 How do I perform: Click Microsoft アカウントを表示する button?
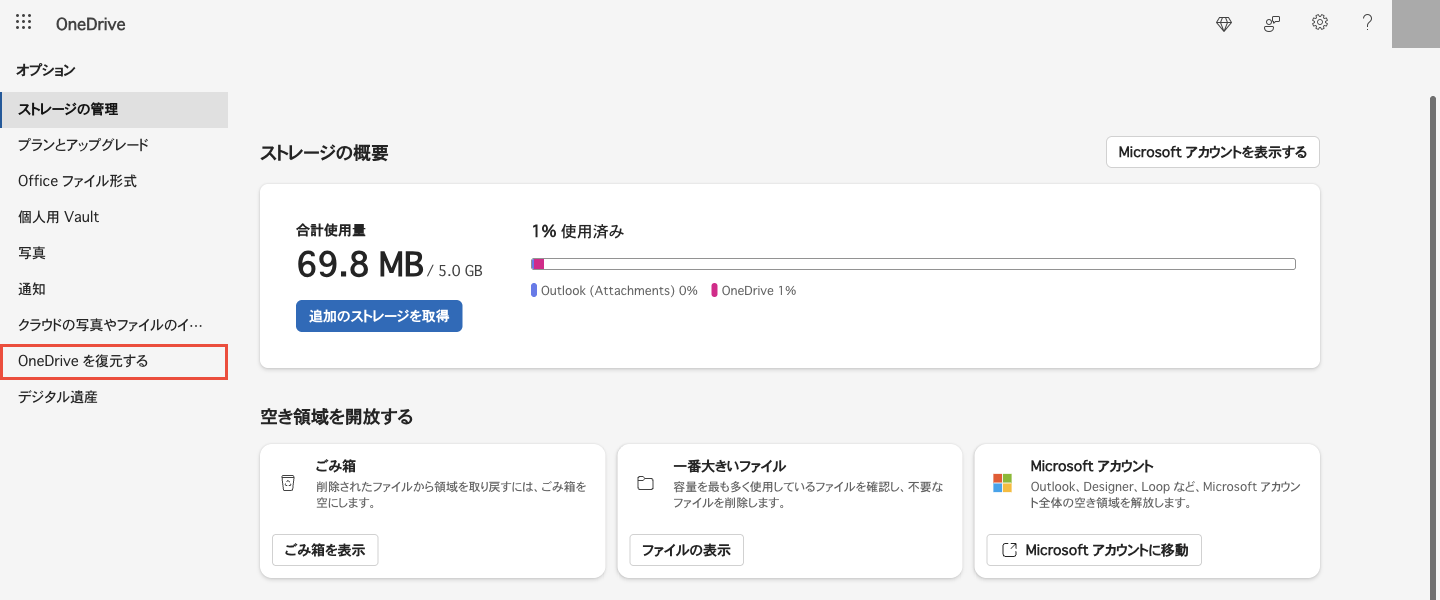point(1213,152)
